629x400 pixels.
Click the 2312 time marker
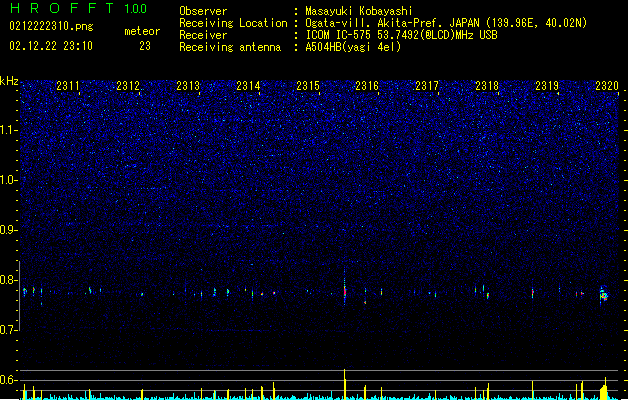coord(128,85)
